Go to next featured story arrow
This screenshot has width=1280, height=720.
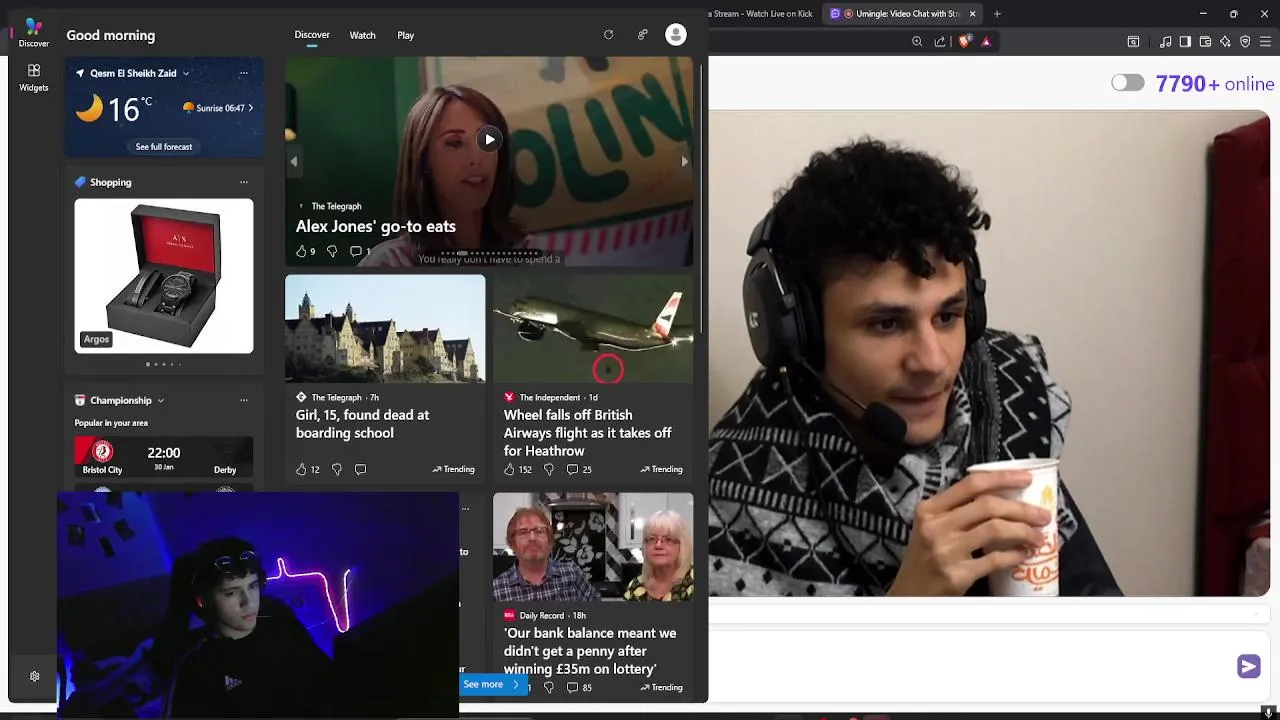point(684,161)
